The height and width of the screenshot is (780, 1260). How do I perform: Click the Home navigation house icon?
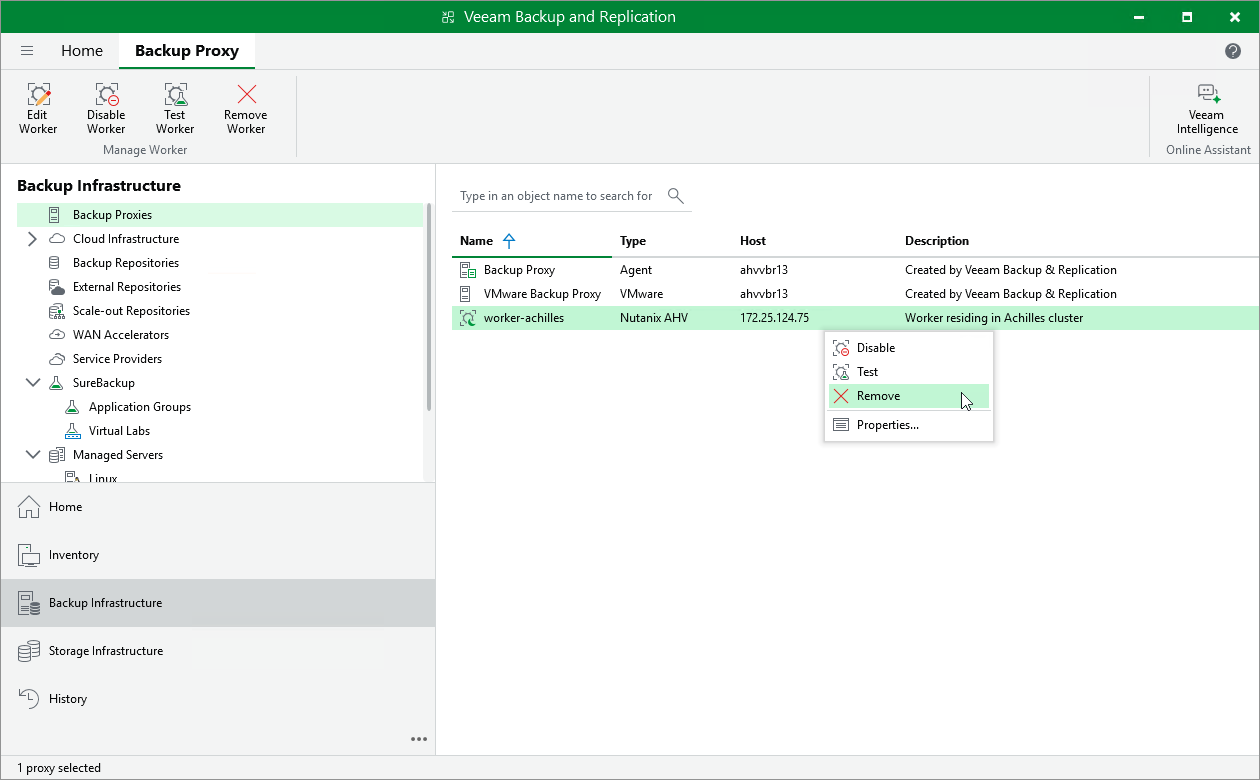tap(30, 507)
